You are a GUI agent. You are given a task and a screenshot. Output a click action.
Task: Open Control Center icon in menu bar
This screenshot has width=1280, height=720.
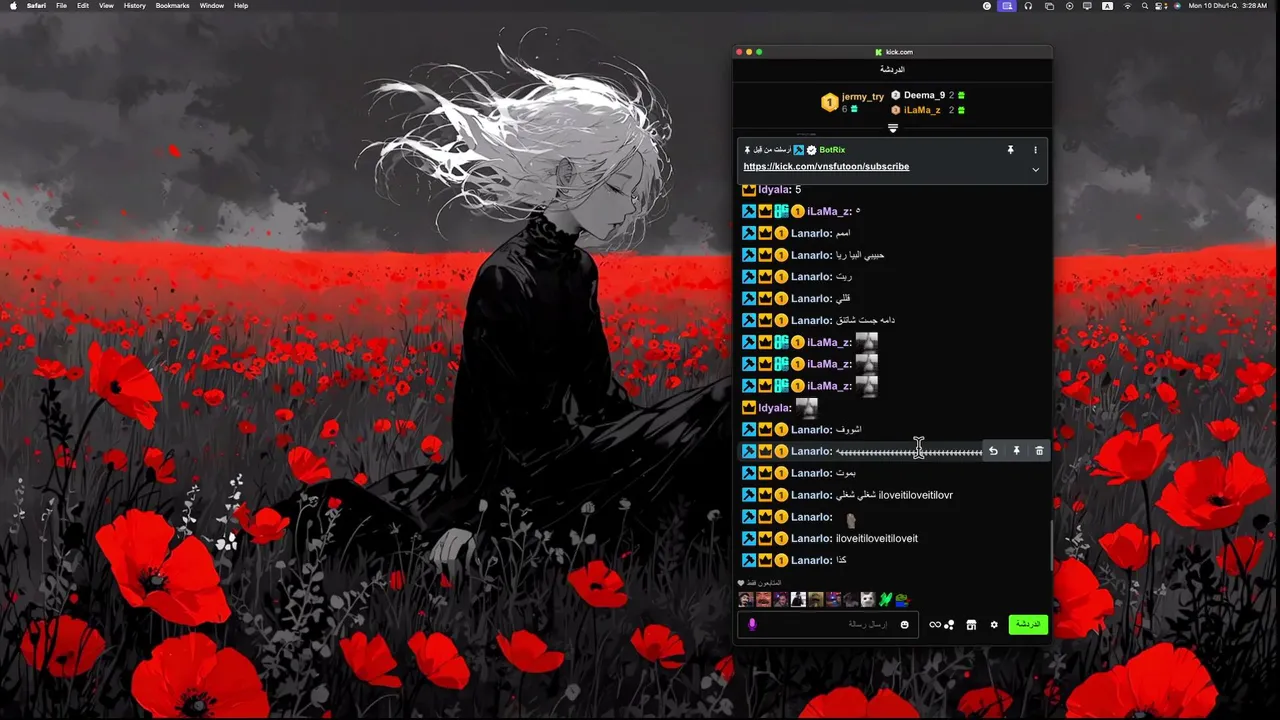point(1161,6)
